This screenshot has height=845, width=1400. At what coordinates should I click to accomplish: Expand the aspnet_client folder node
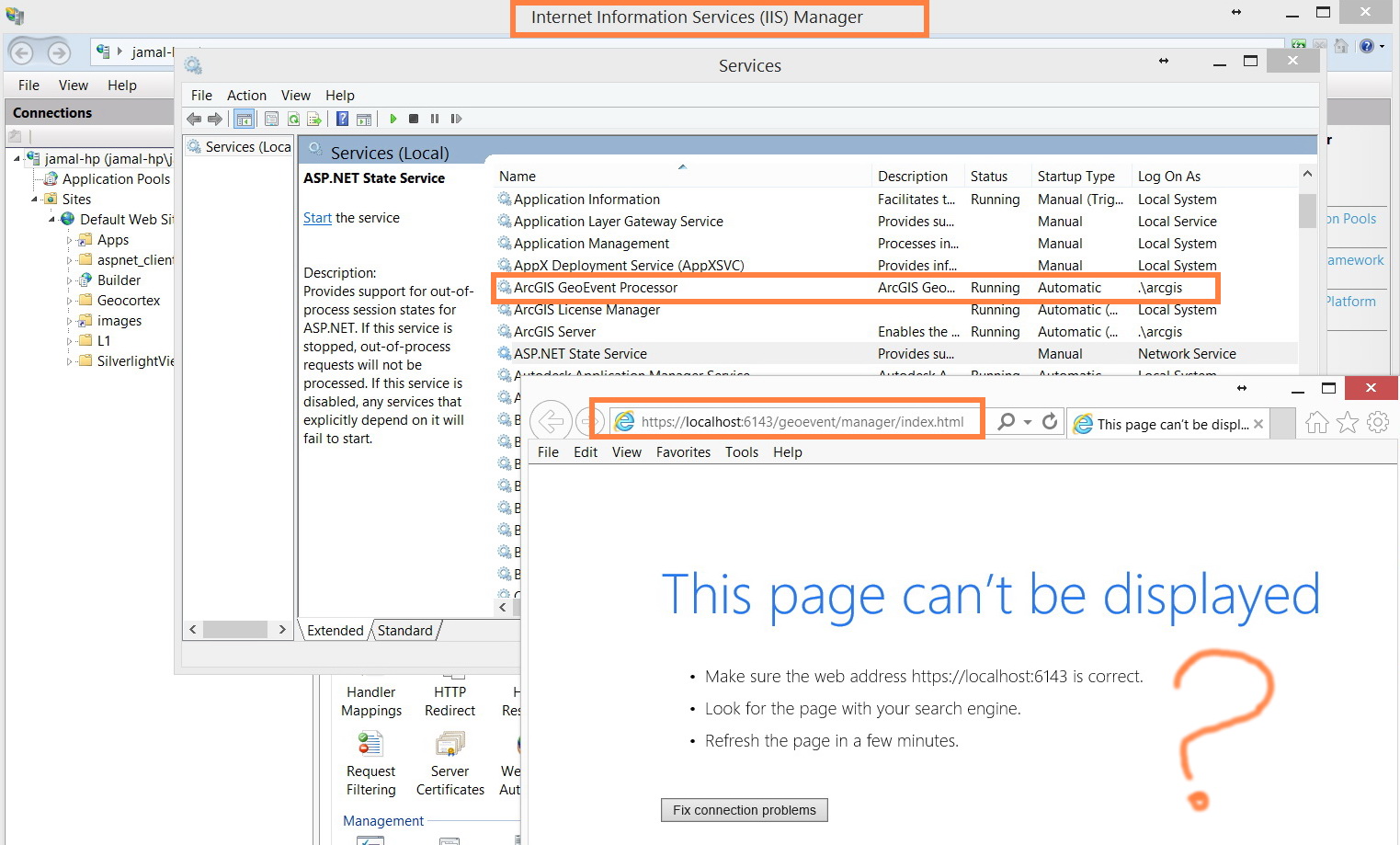tap(69, 260)
